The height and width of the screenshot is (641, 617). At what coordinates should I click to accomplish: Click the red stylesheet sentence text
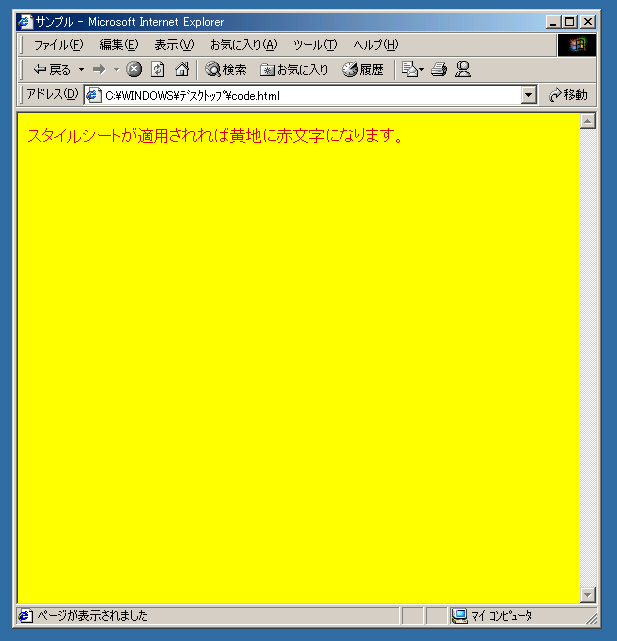click(x=215, y=136)
